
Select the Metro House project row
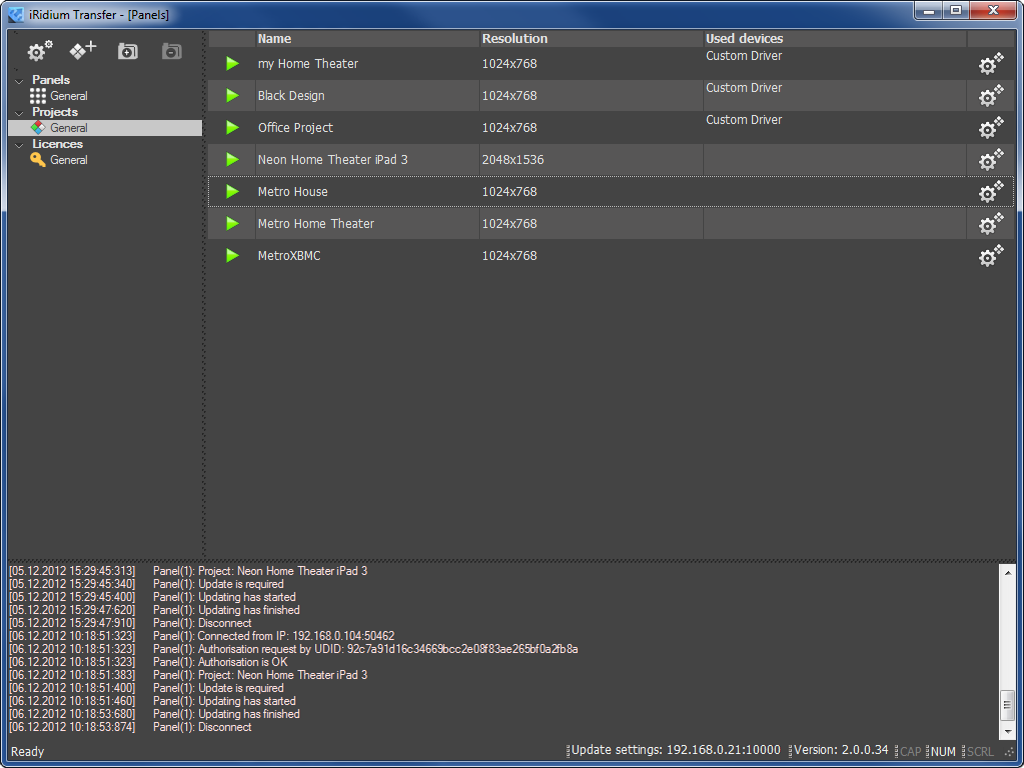292,192
